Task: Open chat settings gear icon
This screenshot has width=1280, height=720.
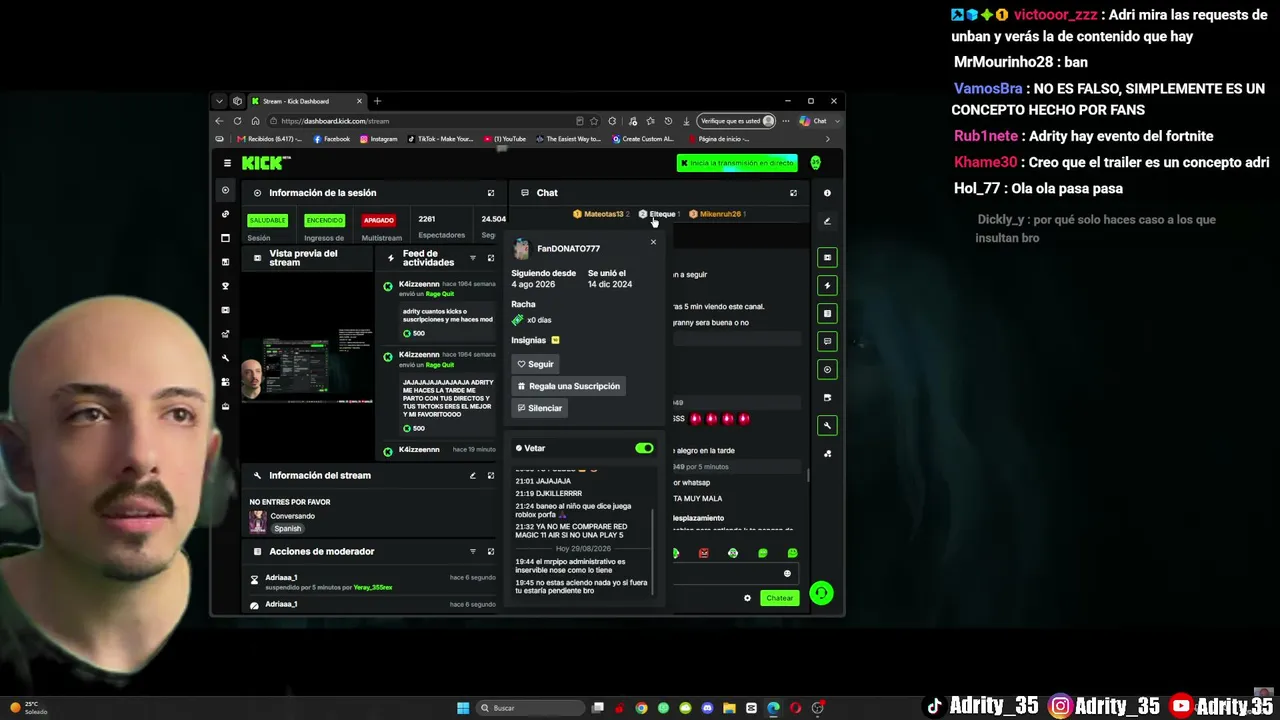Action: [747, 598]
